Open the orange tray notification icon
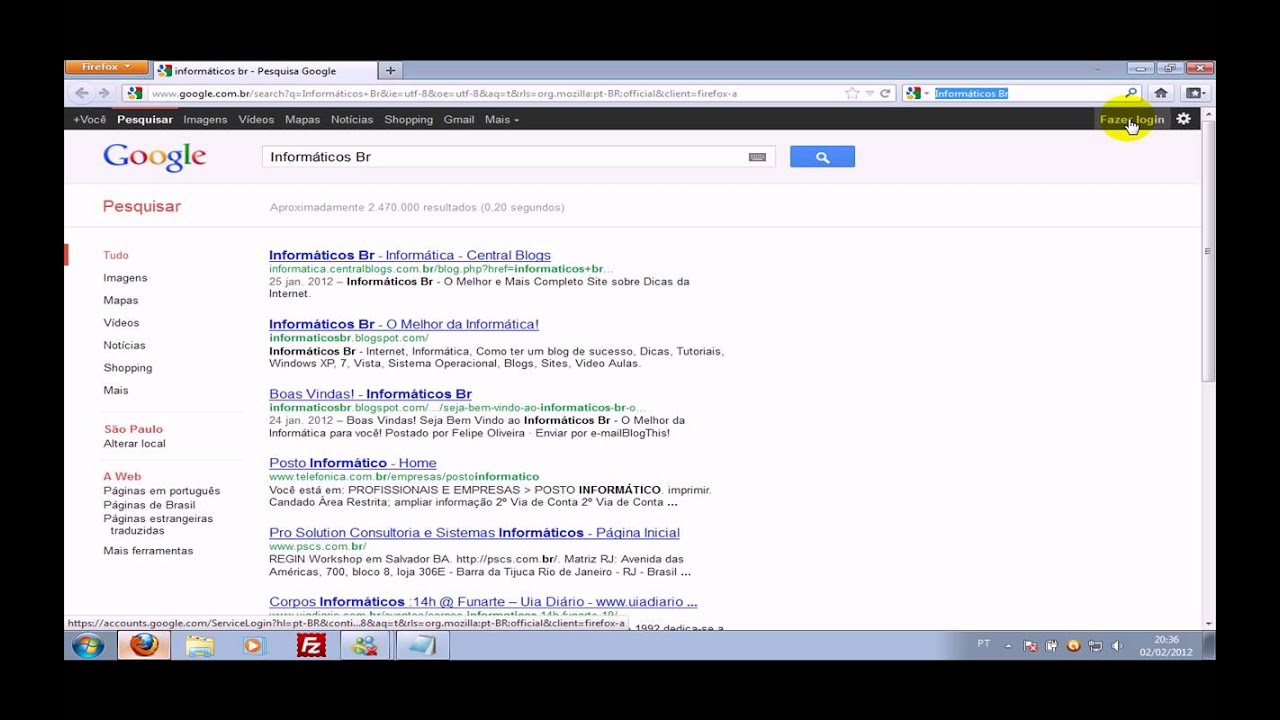The width and height of the screenshot is (1280, 720). [x=1073, y=646]
